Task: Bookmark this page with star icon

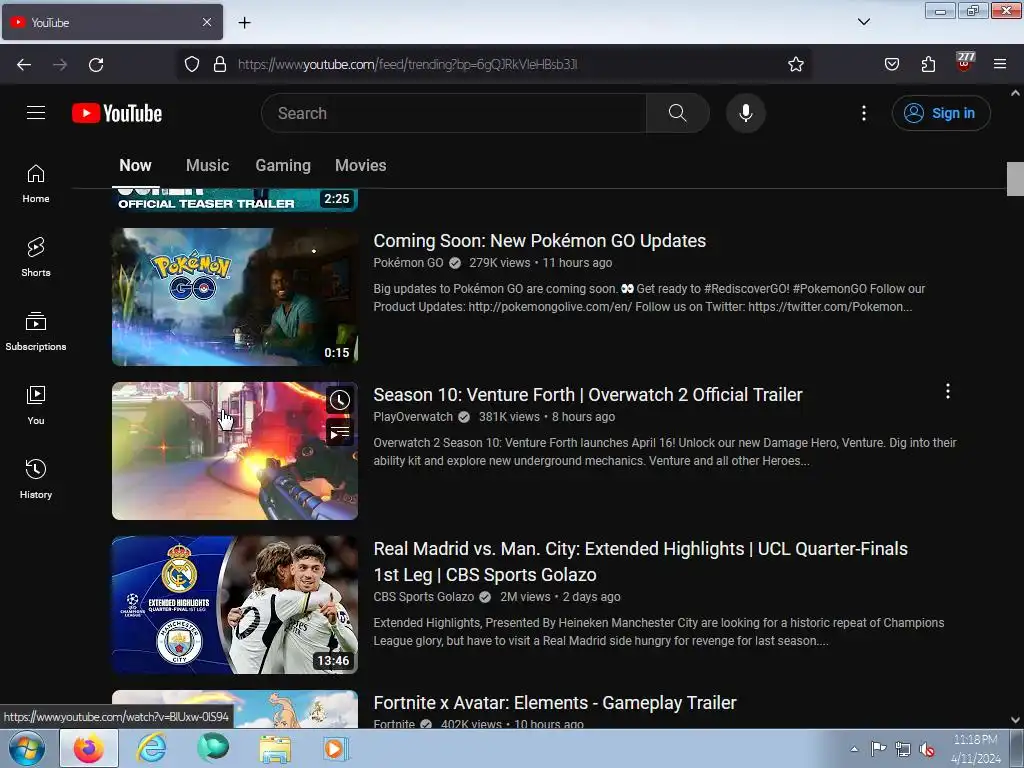Action: [795, 64]
